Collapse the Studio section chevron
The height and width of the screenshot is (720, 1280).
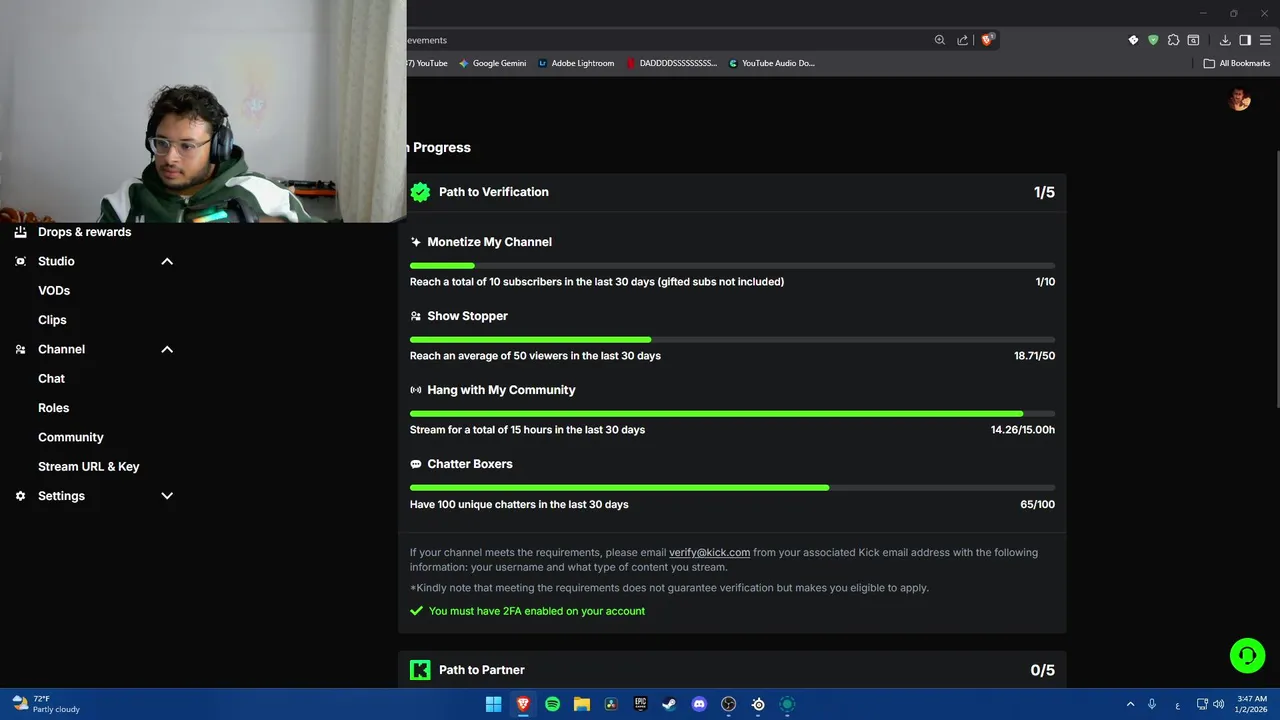click(x=167, y=261)
